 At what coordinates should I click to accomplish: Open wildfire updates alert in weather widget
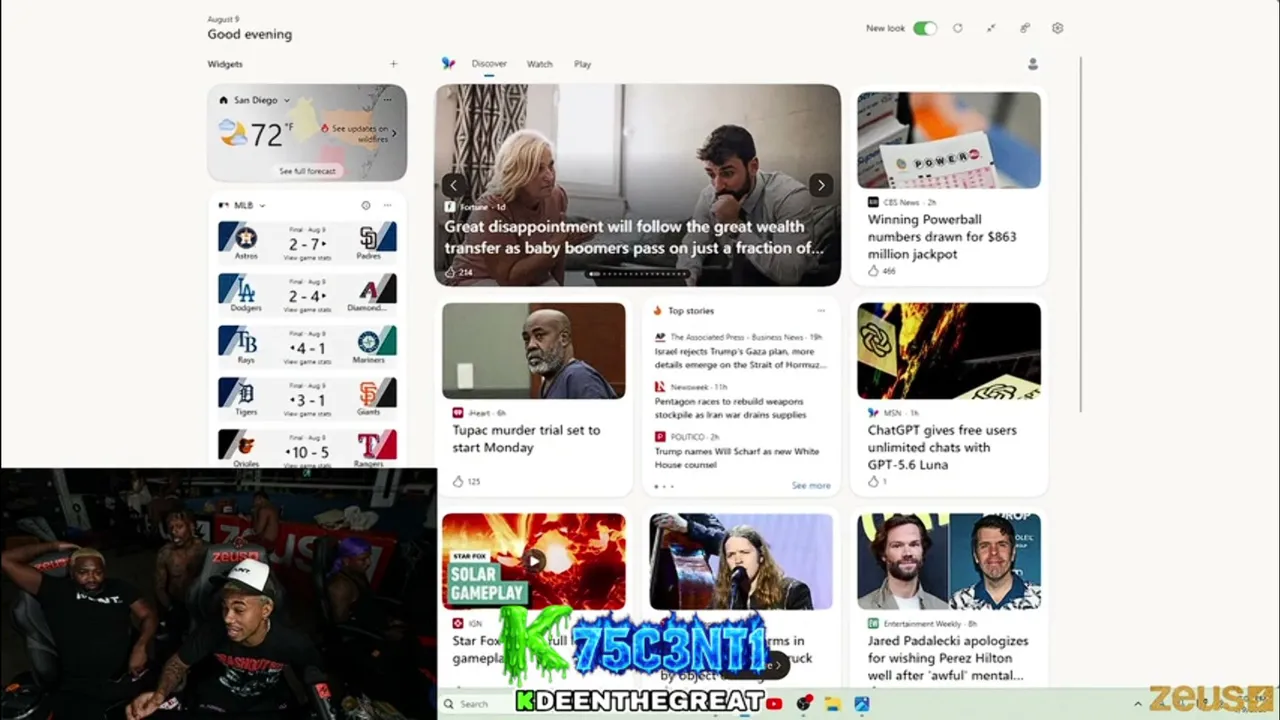click(358, 133)
